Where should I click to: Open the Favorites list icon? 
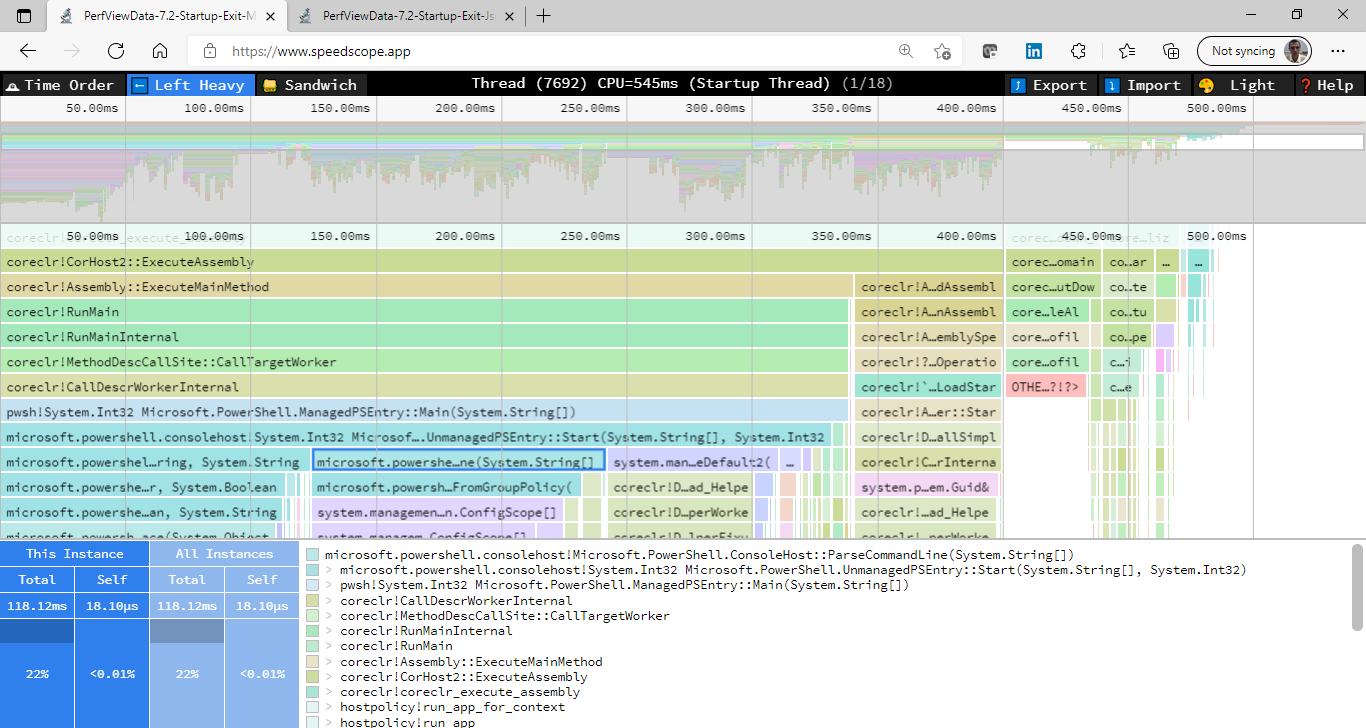[x=1127, y=51]
